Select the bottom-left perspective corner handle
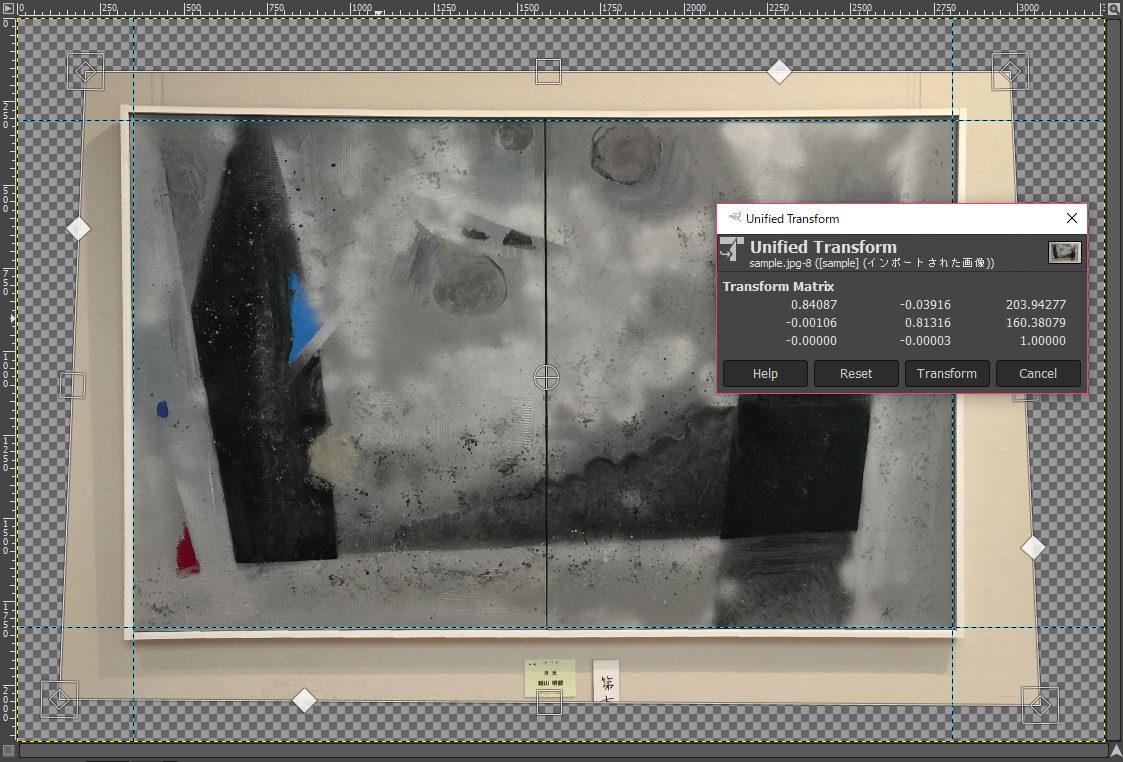Screen dimensions: 1123x762 click(x=59, y=699)
